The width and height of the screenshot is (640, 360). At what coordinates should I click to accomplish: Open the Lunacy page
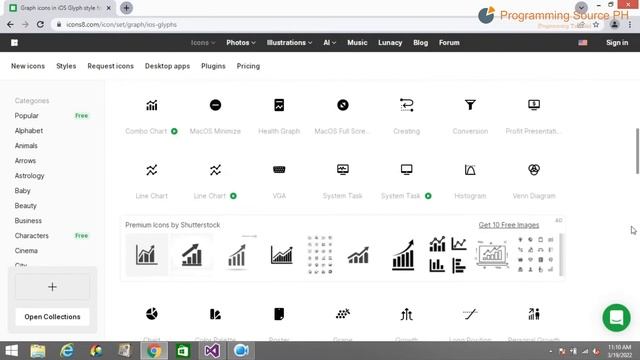coord(390,42)
